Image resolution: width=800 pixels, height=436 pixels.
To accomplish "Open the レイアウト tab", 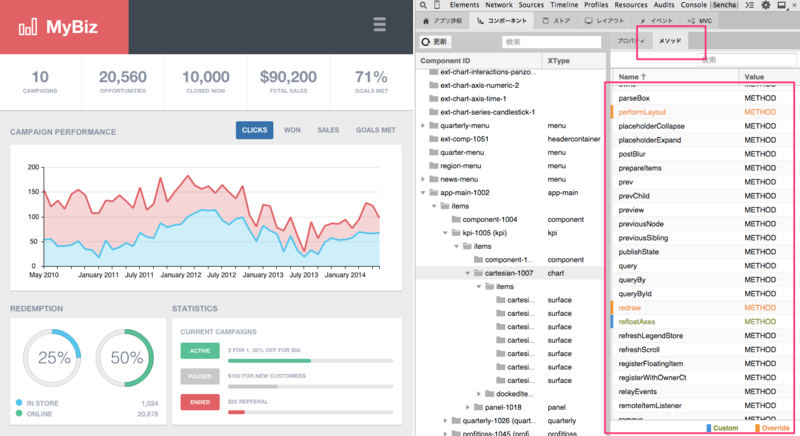I will (x=605, y=21).
